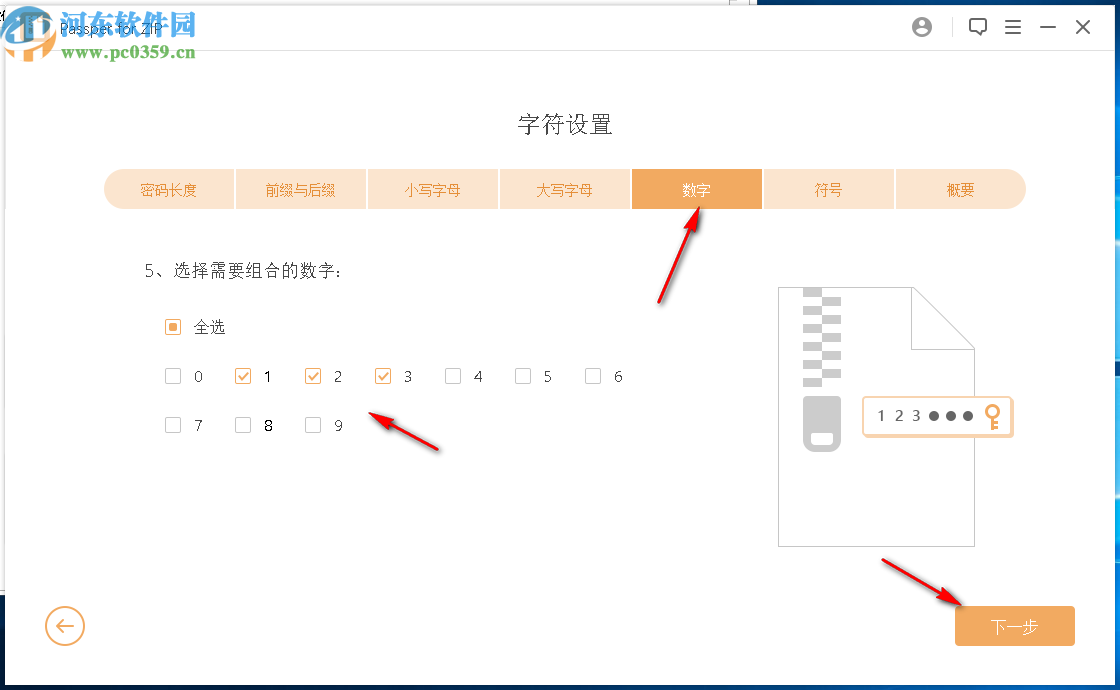Select the 小写字母 tab
The width and height of the screenshot is (1120, 690).
click(x=432, y=188)
